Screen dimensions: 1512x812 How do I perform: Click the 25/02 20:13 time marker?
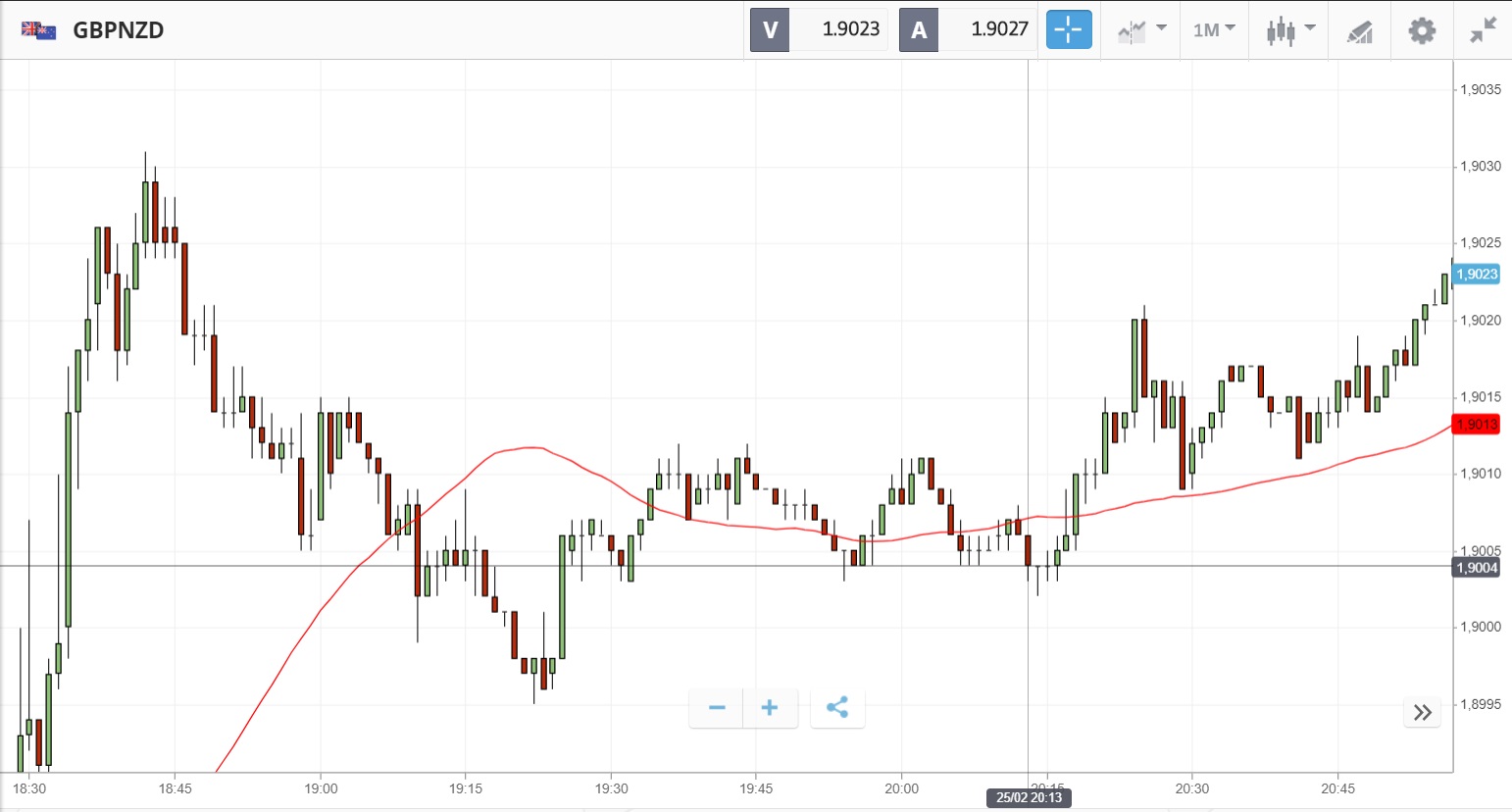1029,798
